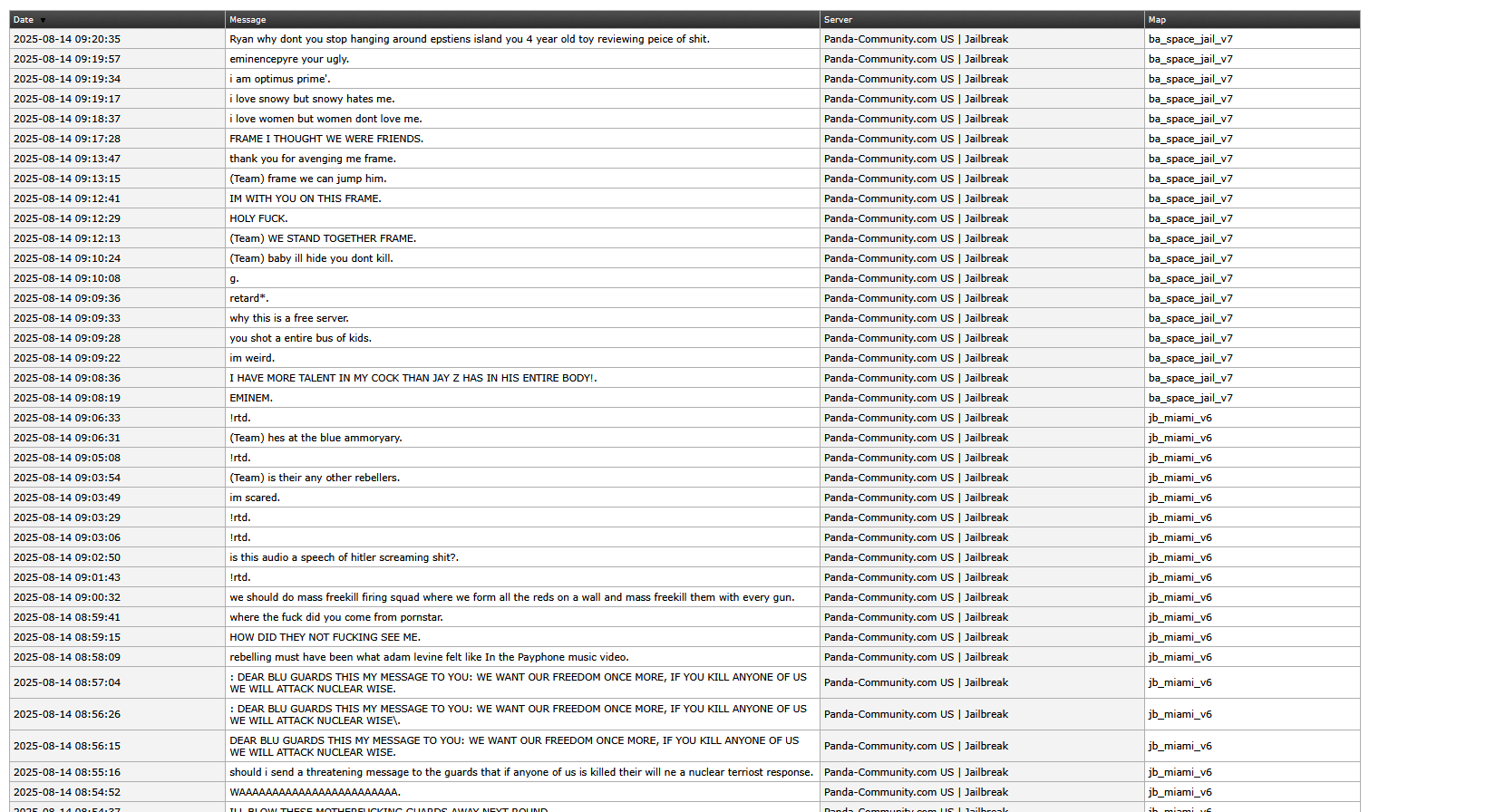Click the Server column header

838,20
